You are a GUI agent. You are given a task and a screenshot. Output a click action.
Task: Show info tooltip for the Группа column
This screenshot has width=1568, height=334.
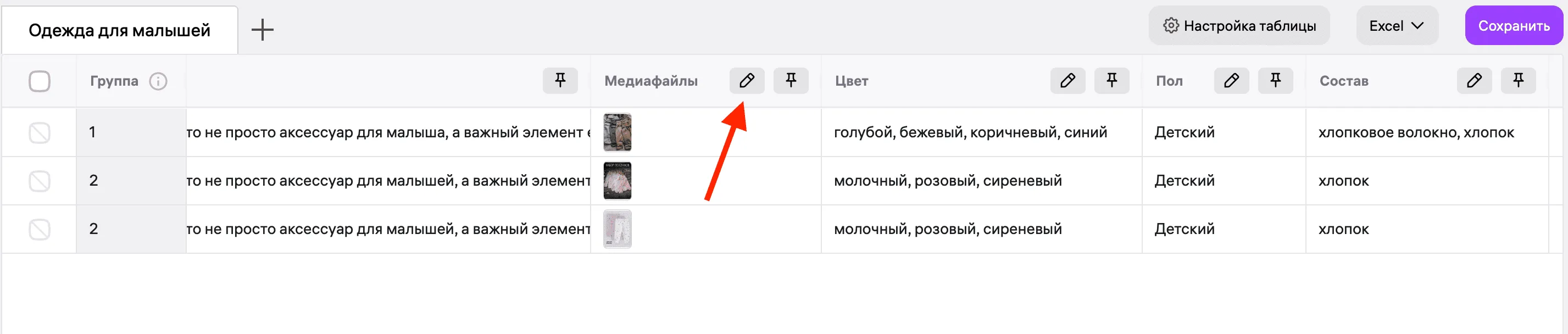click(x=158, y=80)
